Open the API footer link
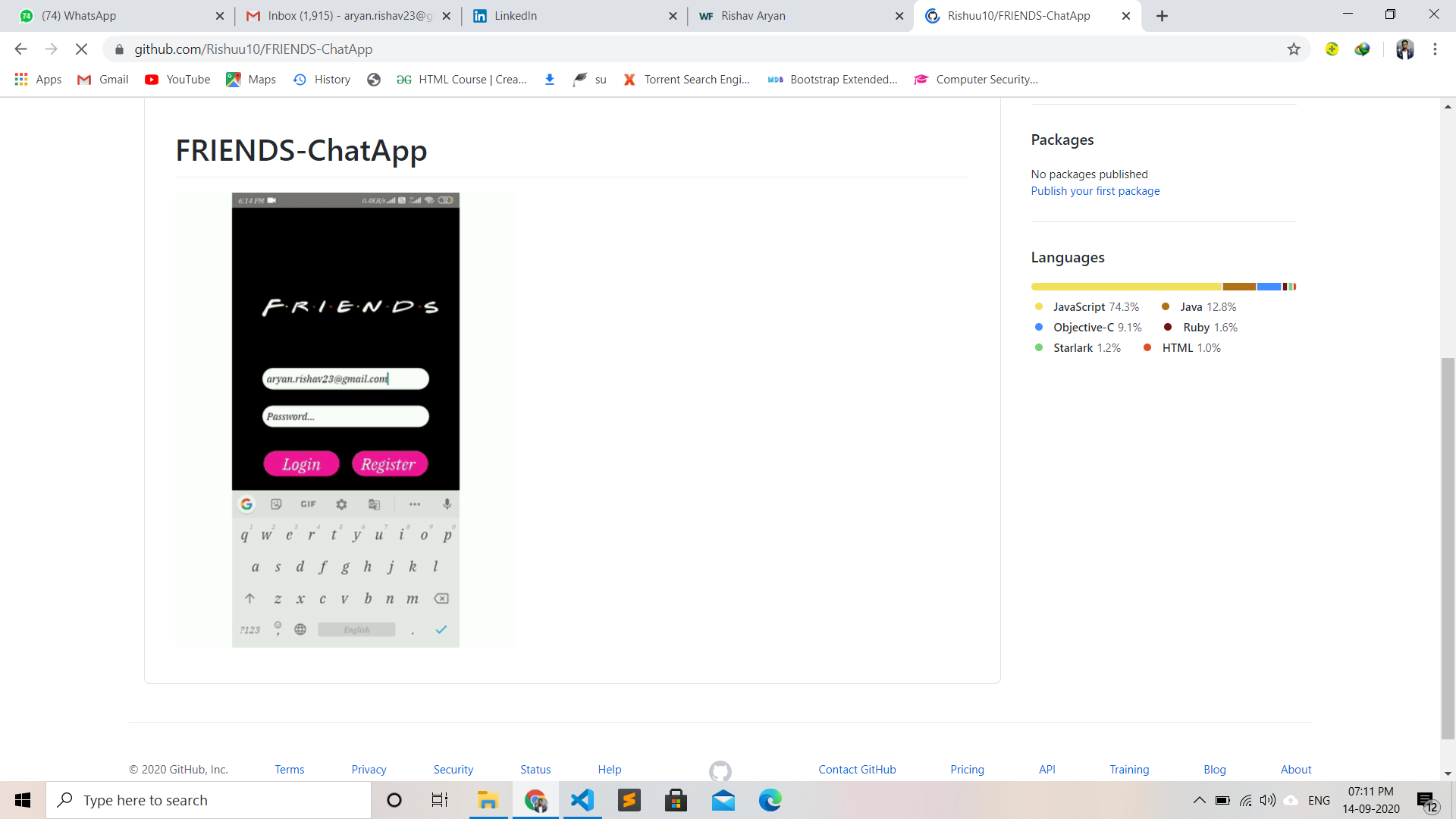The height and width of the screenshot is (819, 1456). tap(1047, 770)
